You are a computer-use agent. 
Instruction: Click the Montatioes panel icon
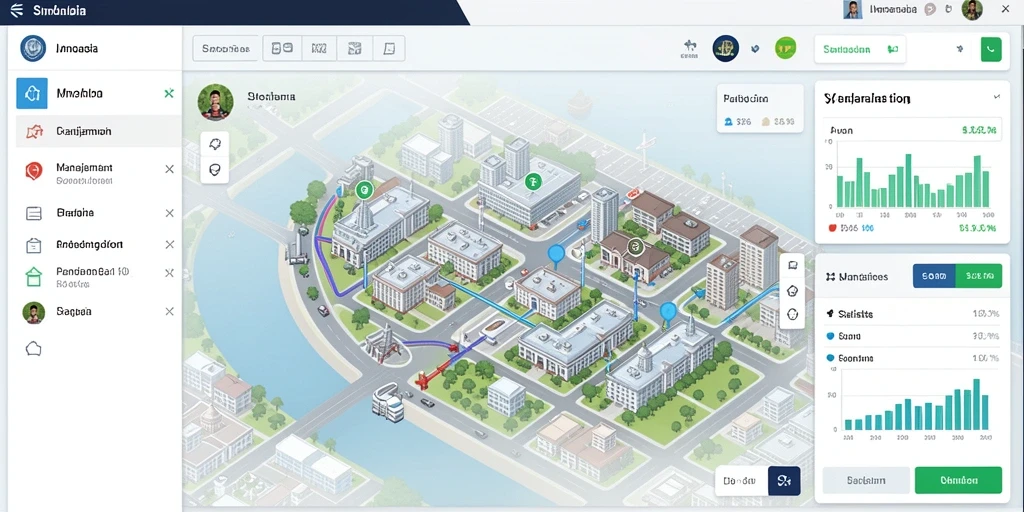pos(831,277)
